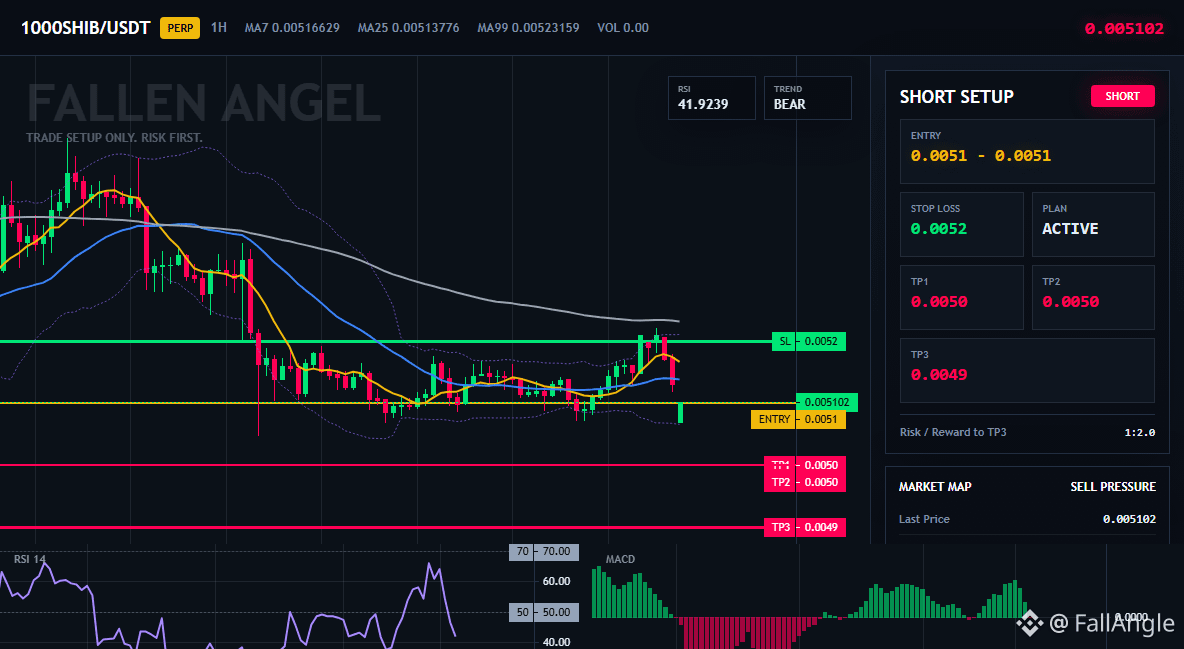Click the TP2 0.0050 card in setup panel
The width and height of the screenshot is (1184, 649).
pyautogui.click(x=1093, y=297)
